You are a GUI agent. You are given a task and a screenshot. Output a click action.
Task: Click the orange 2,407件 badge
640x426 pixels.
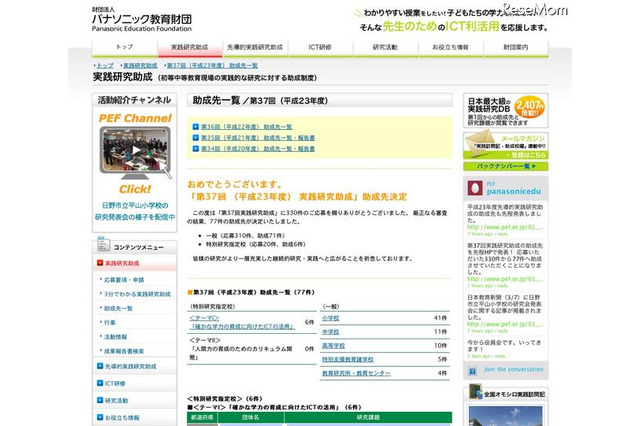[530, 107]
